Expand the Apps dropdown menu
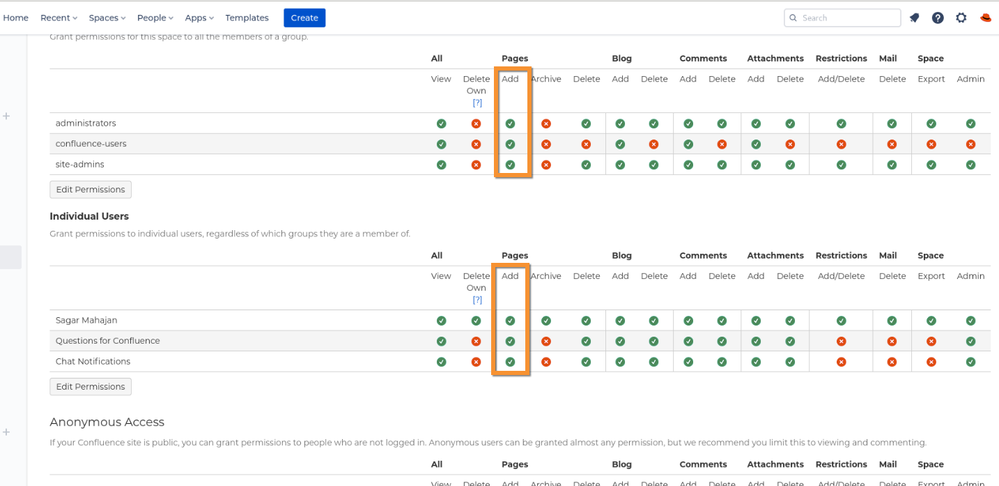 pyautogui.click(x=199, y=18)
